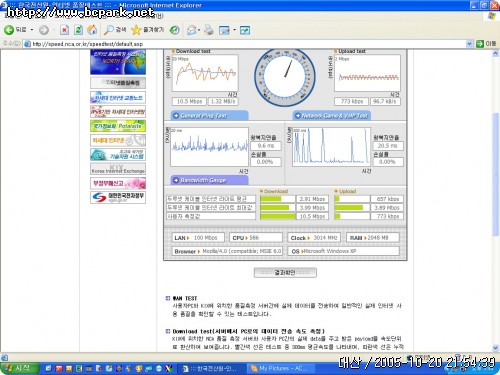This screenshot has width=500, height=375.
Task: Click the Go button next to address bar
Action: [486, 44]
